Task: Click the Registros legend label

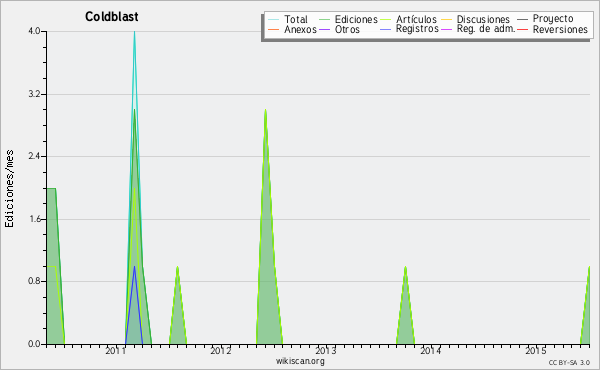Action: [417, 29]
